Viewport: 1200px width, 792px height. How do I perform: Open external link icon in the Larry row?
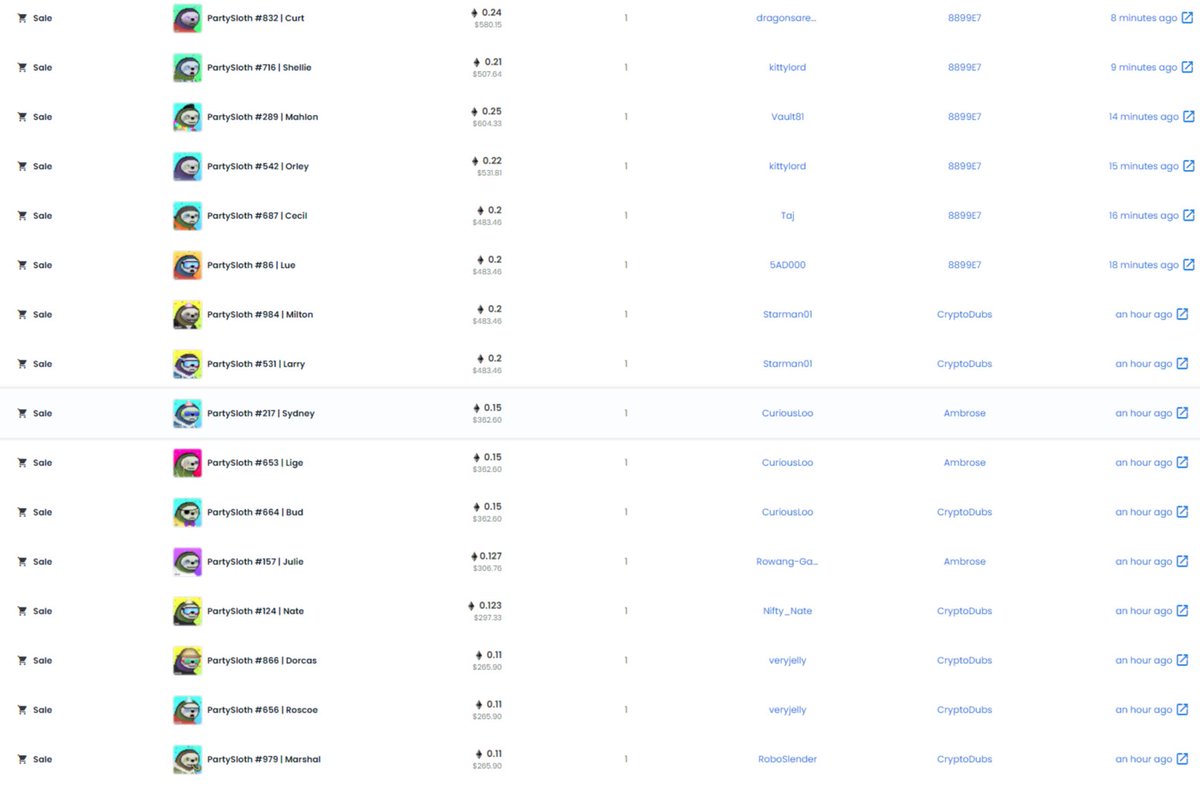1182,364
